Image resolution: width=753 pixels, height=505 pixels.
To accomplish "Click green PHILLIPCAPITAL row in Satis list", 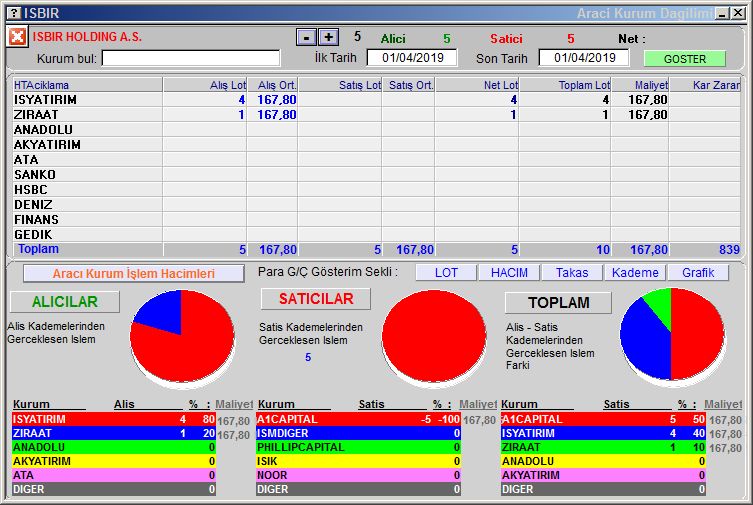I will [x=358, y=447].
